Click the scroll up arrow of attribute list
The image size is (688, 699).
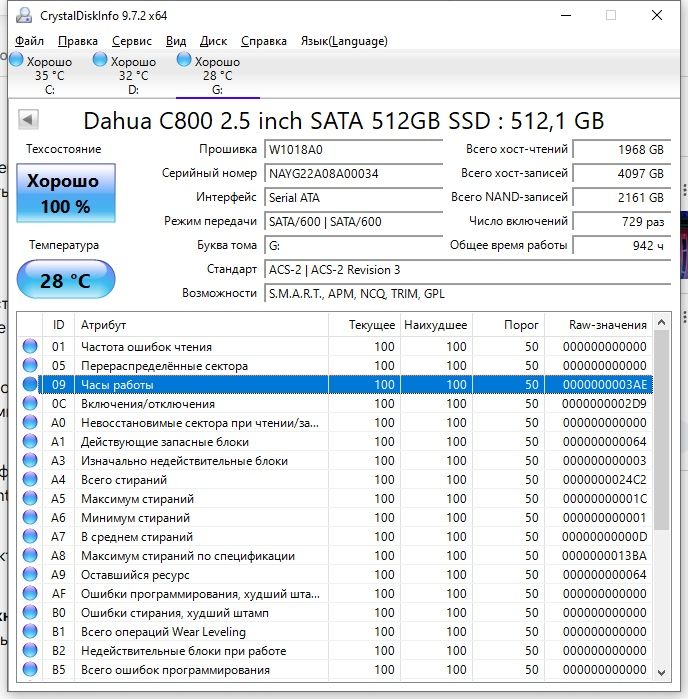point(662,322)
